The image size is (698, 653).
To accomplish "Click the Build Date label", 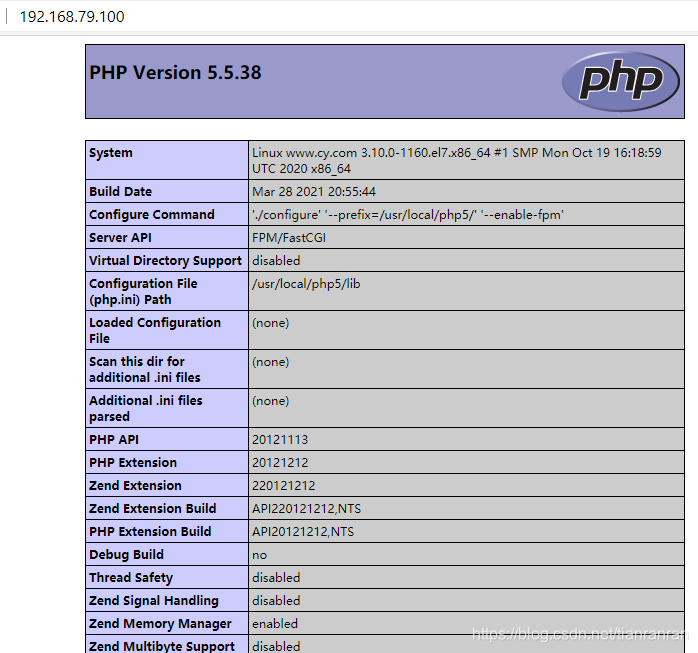I will pos(120,191).
